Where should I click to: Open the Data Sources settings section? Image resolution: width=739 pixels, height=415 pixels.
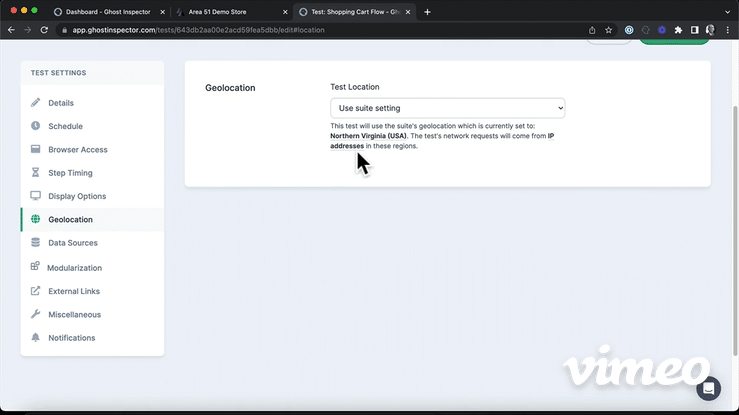[92, 243]
